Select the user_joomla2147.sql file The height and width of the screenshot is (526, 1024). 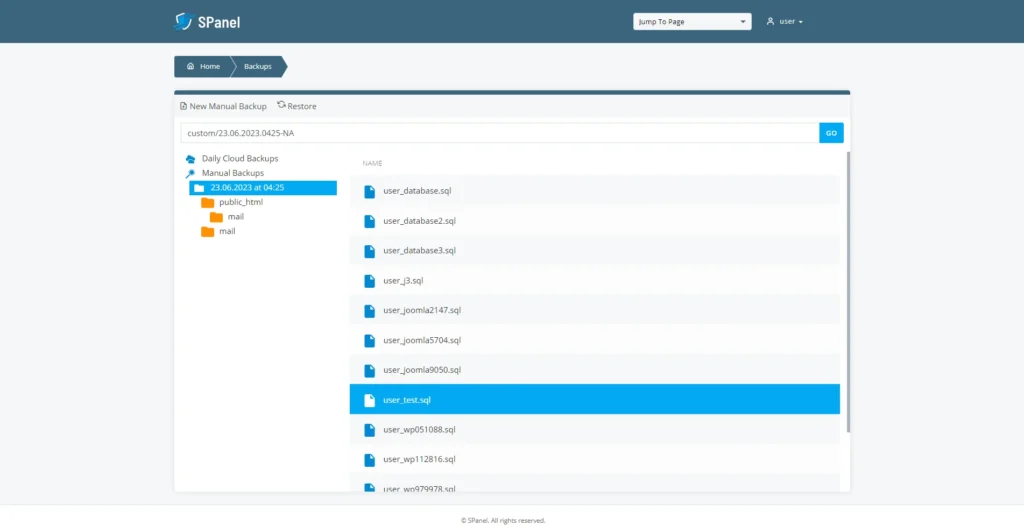(x=594, y=310)
